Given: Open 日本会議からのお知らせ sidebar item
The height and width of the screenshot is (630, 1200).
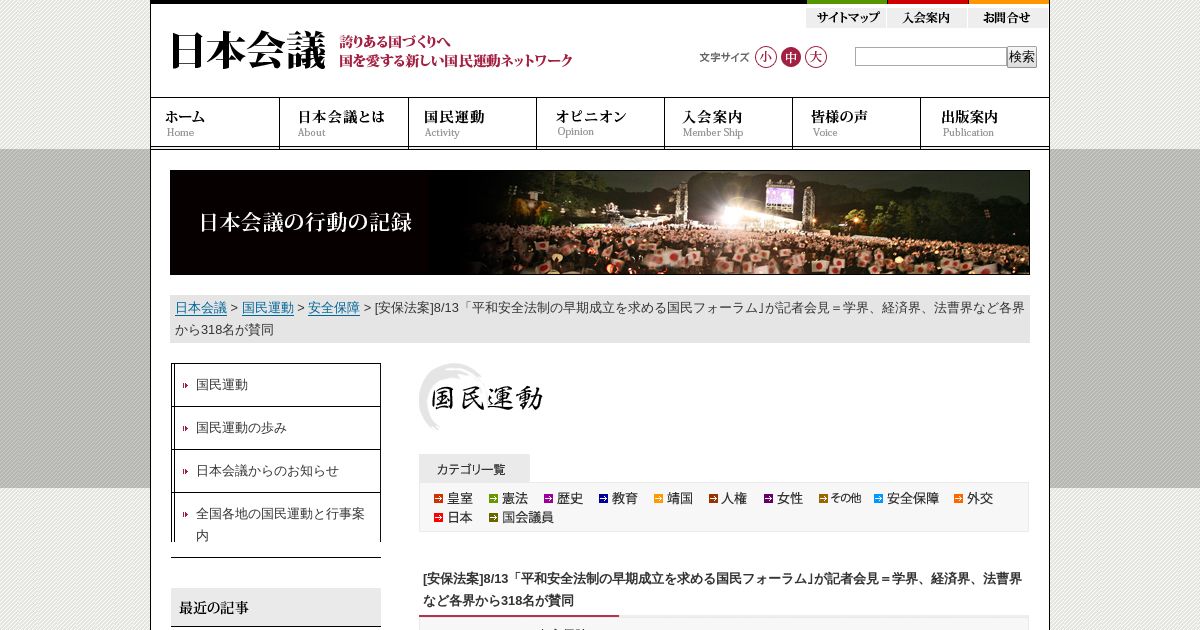Looking at the screenshot, I should [x=276, y=471].
